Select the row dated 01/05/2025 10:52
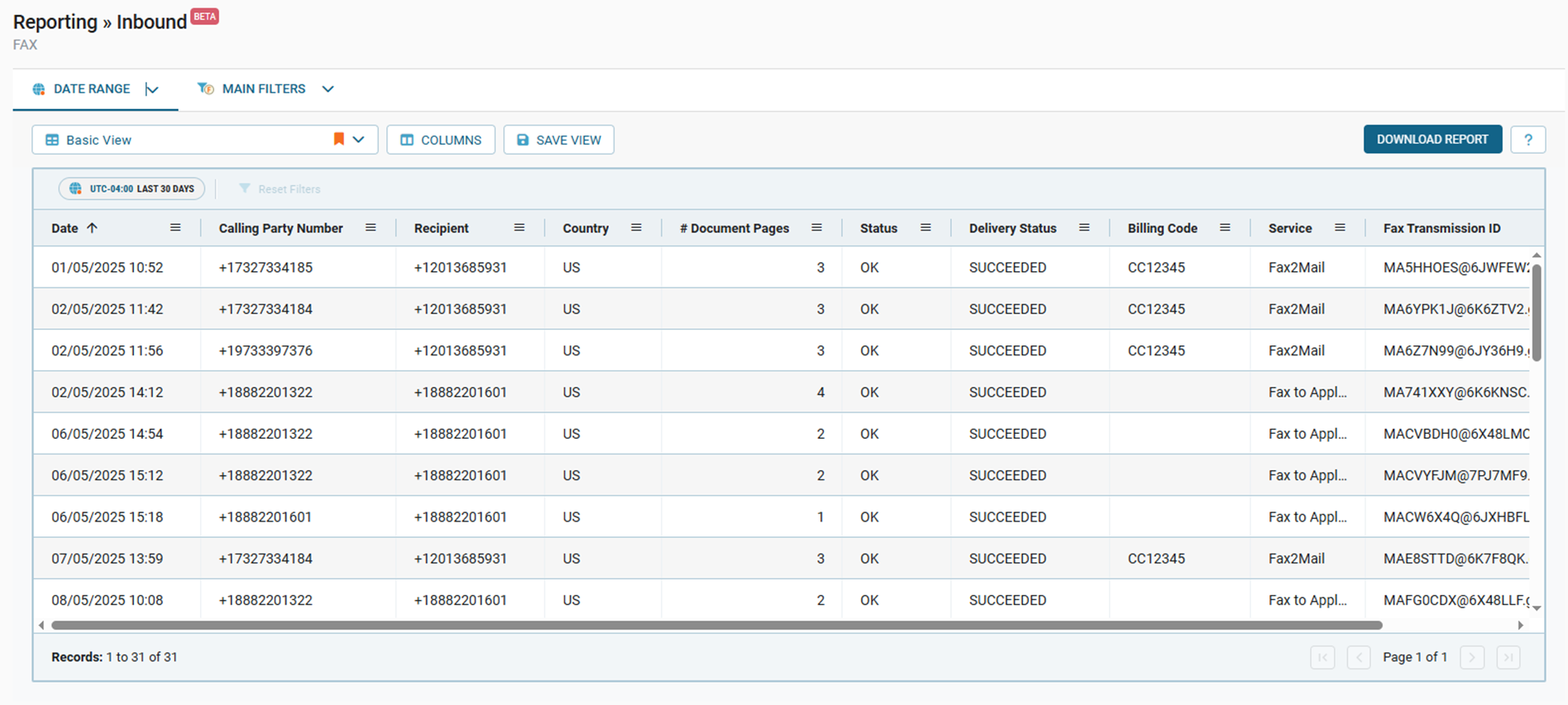Image resolution: width=1568 pixels, height=705 pixels. pos(781,268)
